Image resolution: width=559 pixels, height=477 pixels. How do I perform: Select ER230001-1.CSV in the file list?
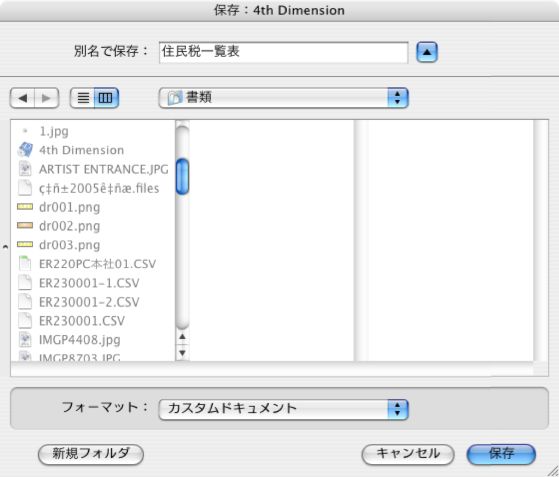(89, 283)
